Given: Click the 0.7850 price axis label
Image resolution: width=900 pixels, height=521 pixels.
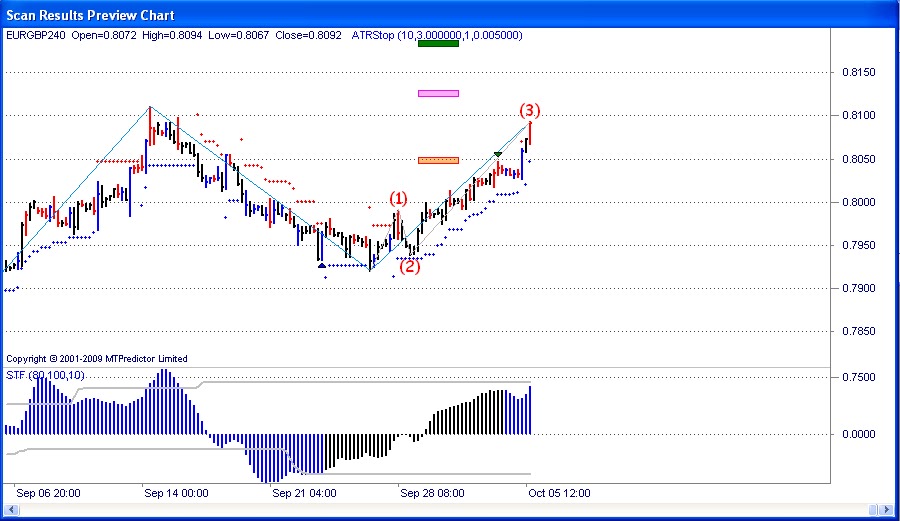Looking at the screenshot, I should tap(859, 331).
